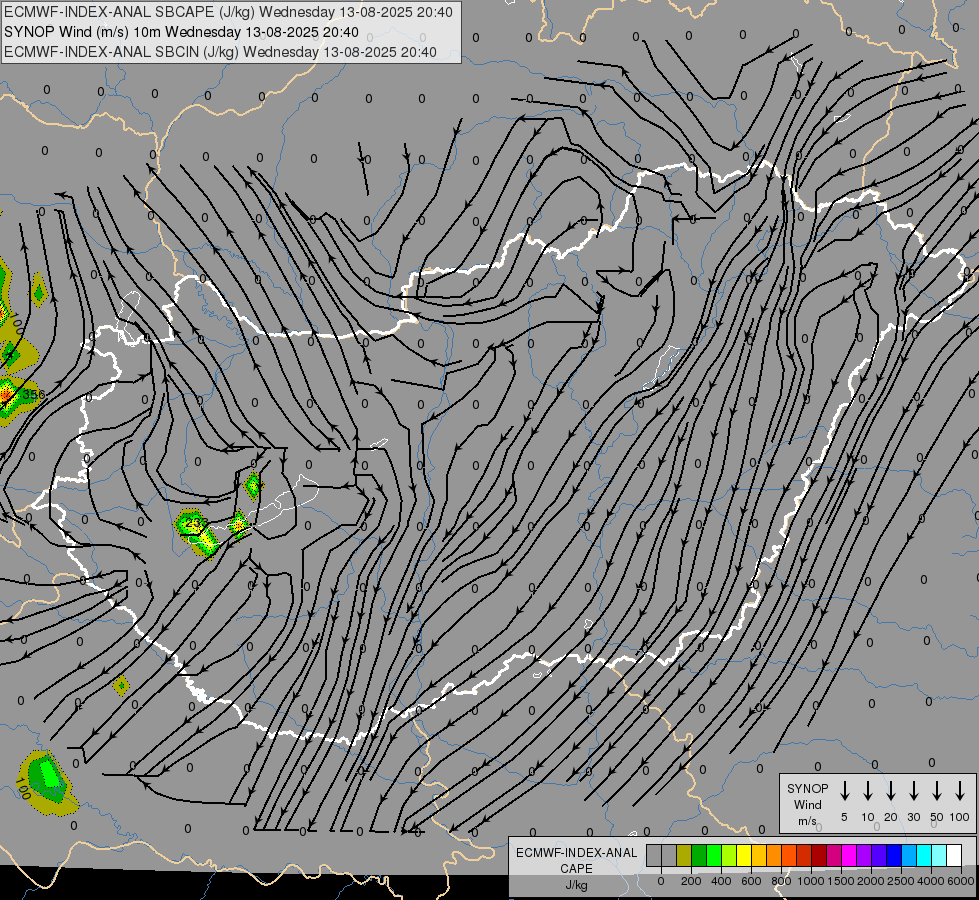Click the 30 m/s wind arrow in legend
979x900 pixels.
coord(913,791)
